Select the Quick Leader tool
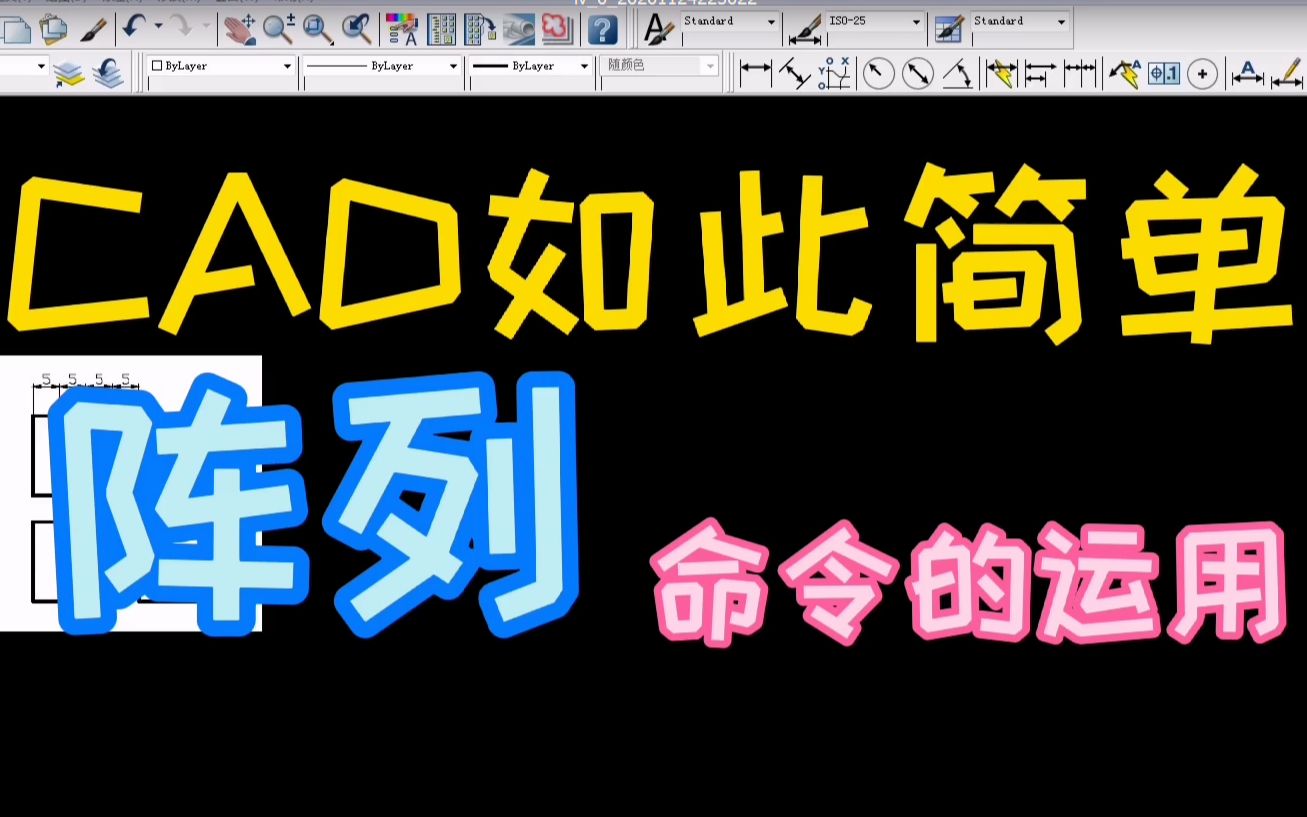Viewport: 1307px width, 817px height. [x=1125, y=73]
